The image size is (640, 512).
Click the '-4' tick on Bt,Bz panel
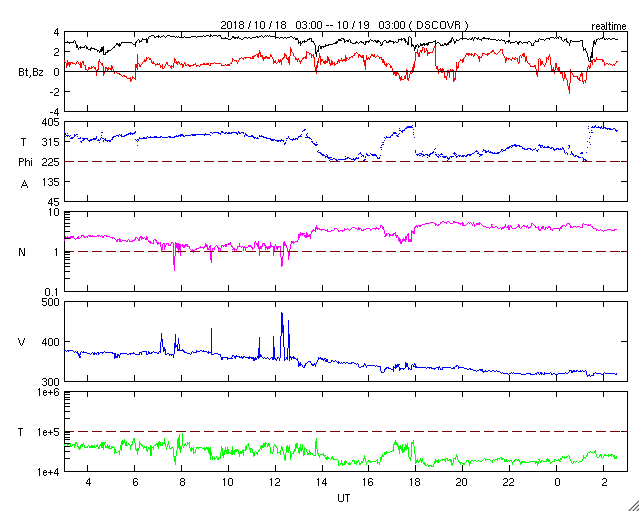(x=55, y=112)
